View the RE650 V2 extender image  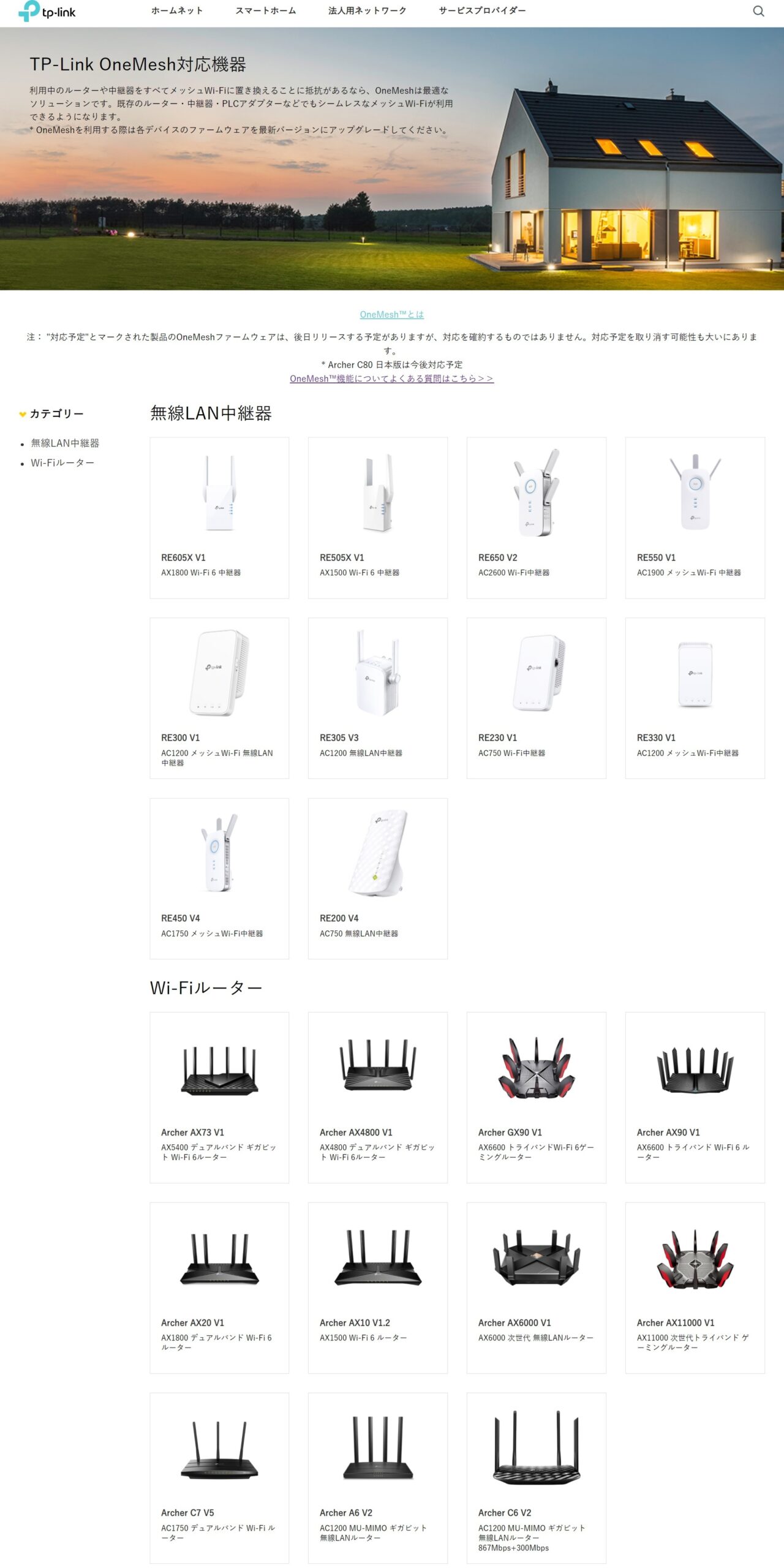(537, 492)
